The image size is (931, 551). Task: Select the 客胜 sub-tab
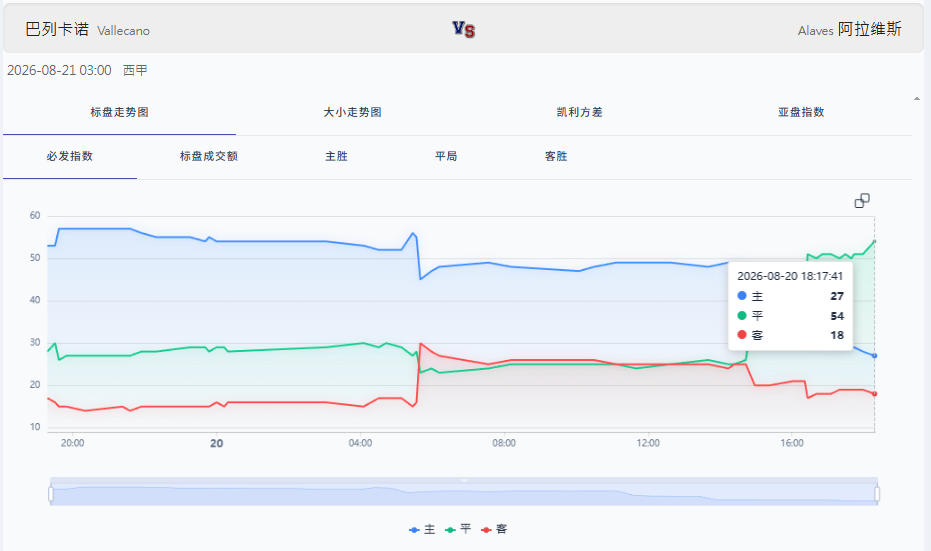coord(556,156)
